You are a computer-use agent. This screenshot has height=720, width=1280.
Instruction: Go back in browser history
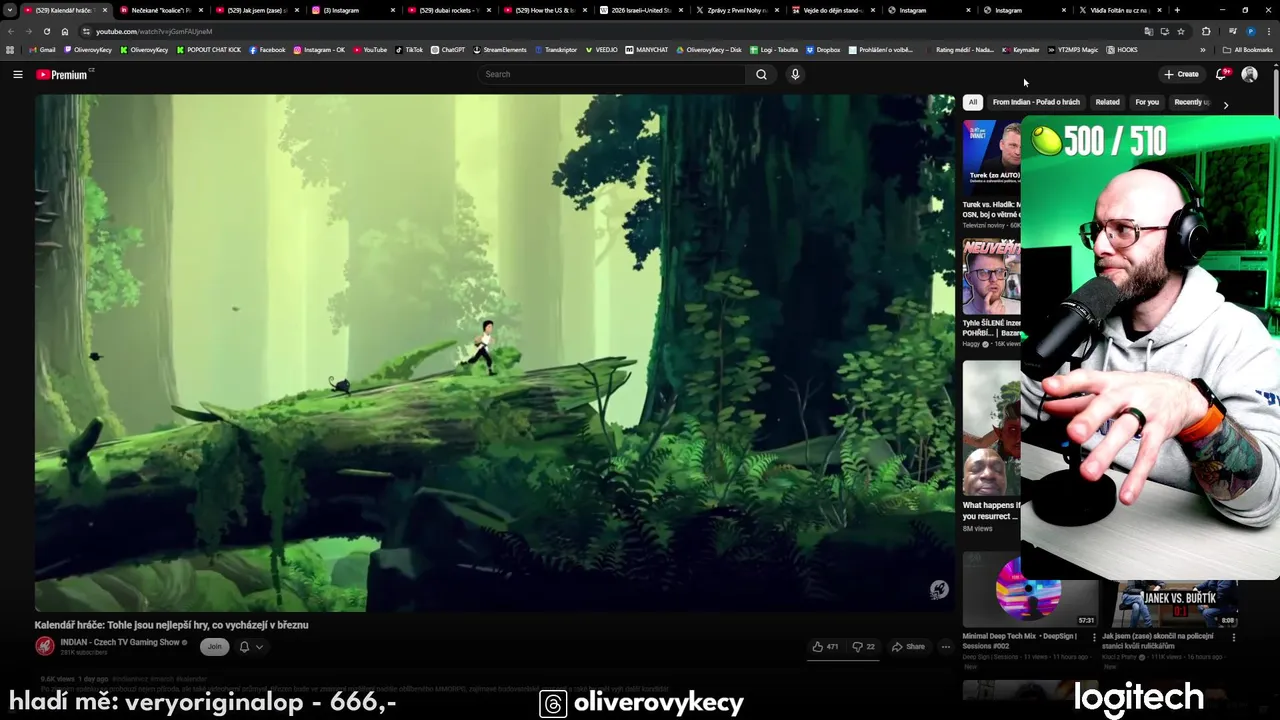click(x=11, y=31)
